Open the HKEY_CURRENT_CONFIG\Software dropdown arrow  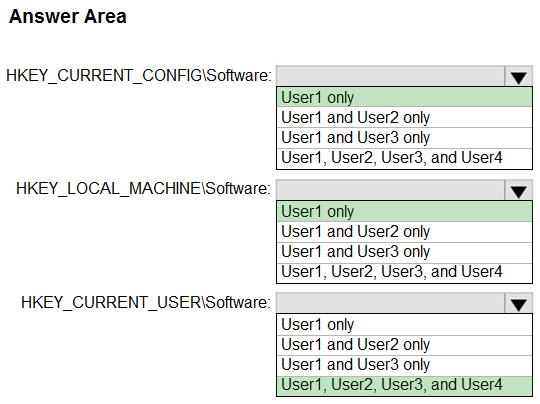(518, 76)
